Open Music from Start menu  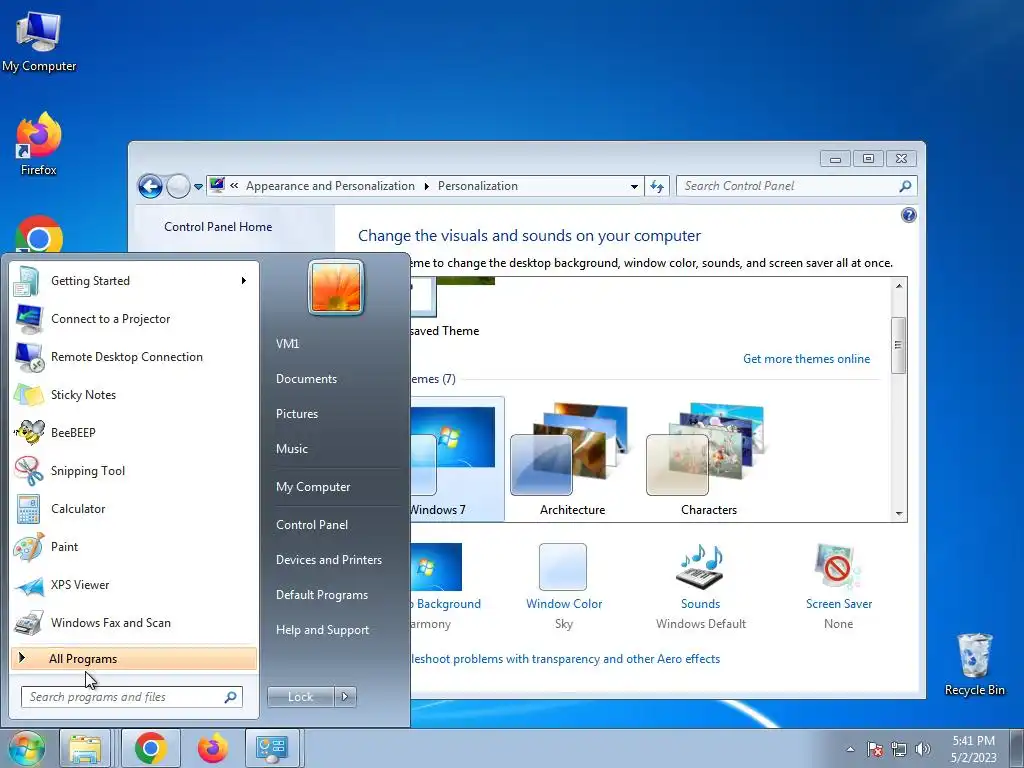[292, 449]
